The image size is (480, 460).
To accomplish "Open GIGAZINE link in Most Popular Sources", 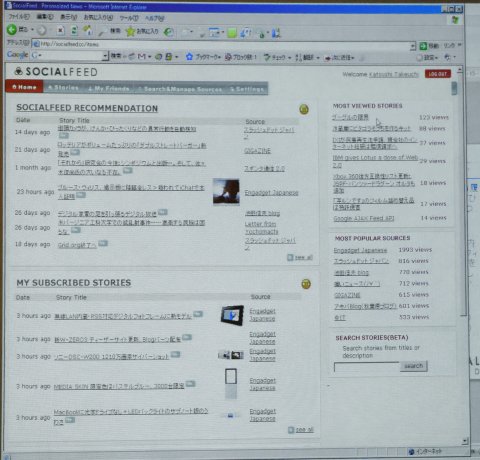I will [x=347, y=295].
